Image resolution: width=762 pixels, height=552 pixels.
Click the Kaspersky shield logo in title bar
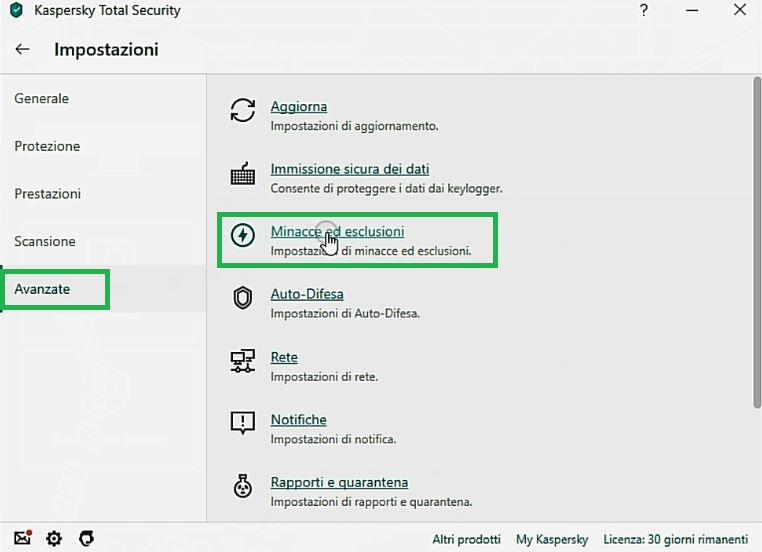[17, 10]
